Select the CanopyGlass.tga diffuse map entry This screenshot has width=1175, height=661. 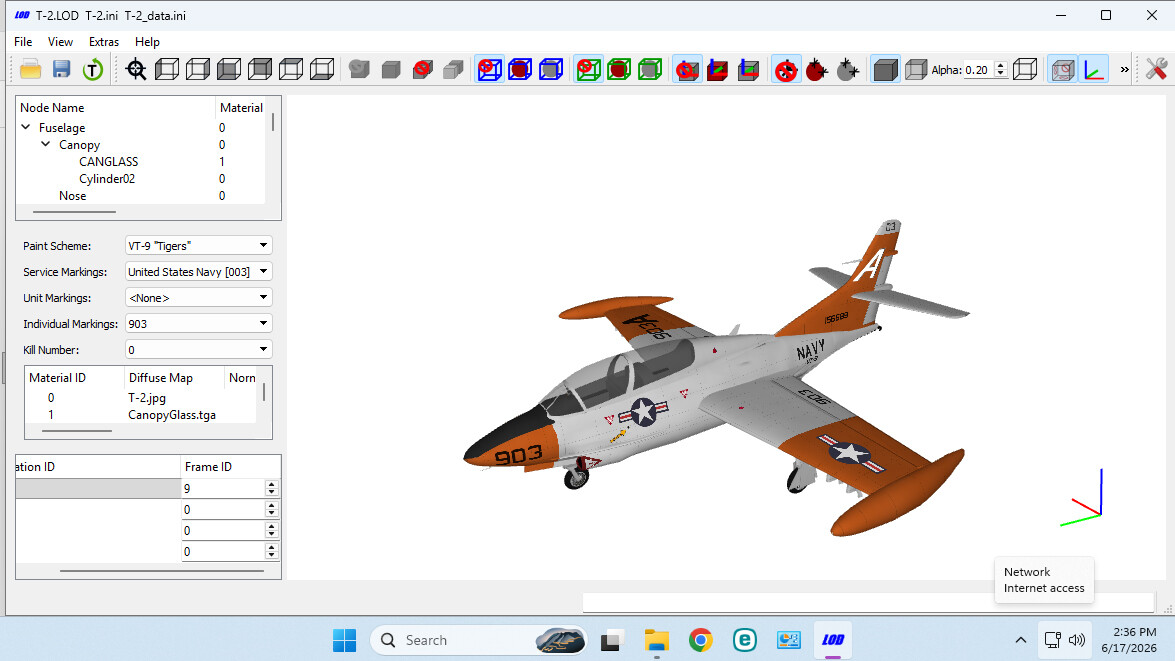click(172, 414)
